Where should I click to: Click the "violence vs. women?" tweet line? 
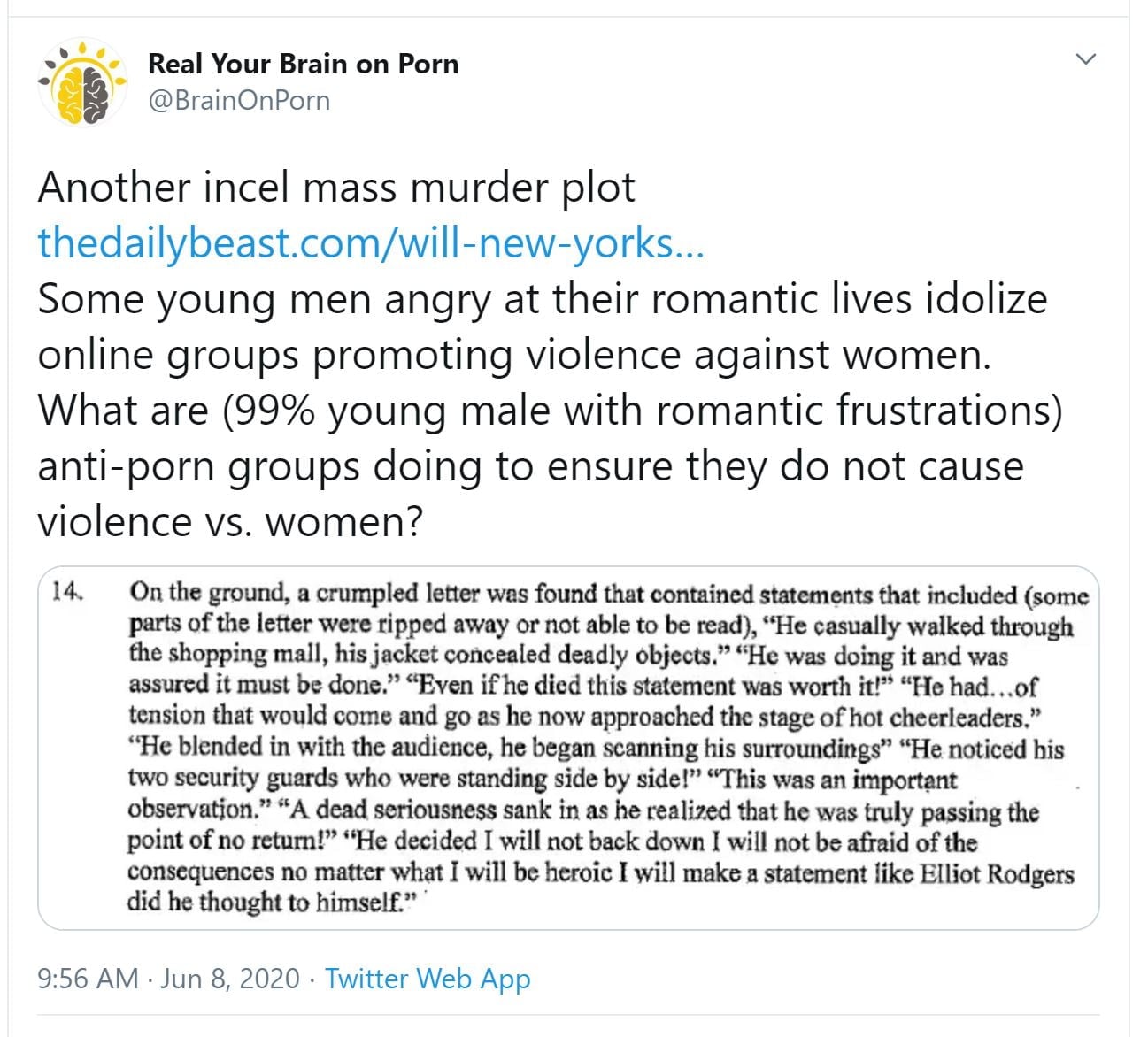tap(230, 521)
